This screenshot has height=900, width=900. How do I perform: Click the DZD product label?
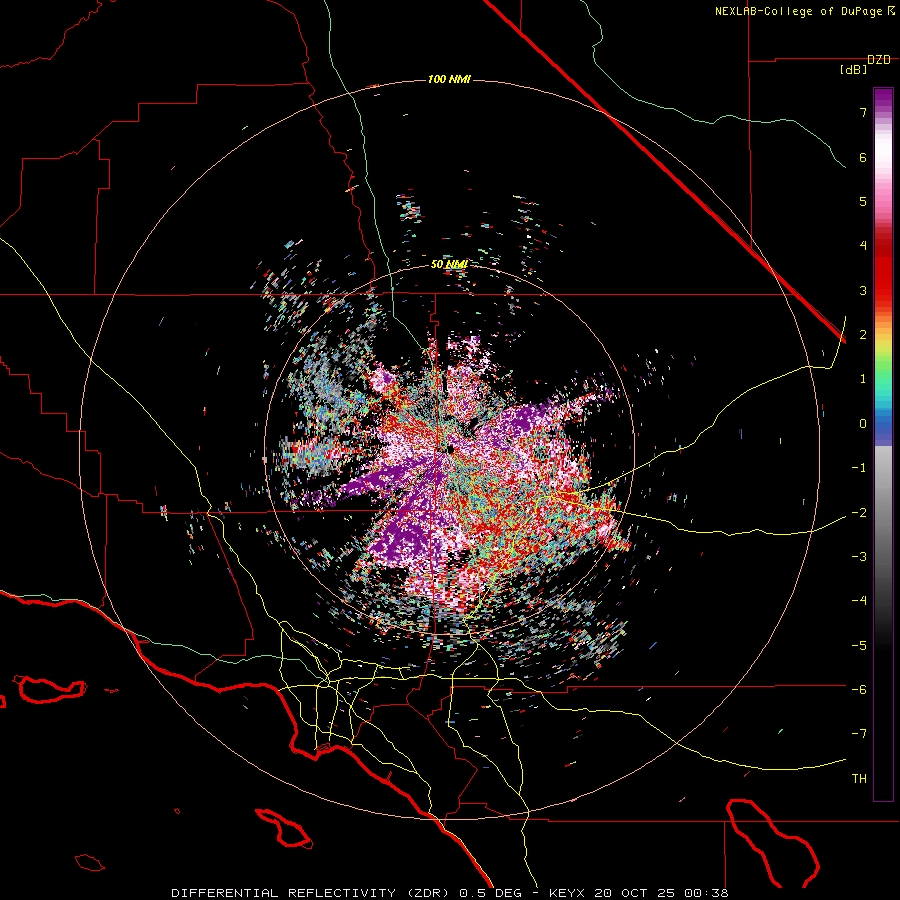pyautogui.click(x=879, y=60)
